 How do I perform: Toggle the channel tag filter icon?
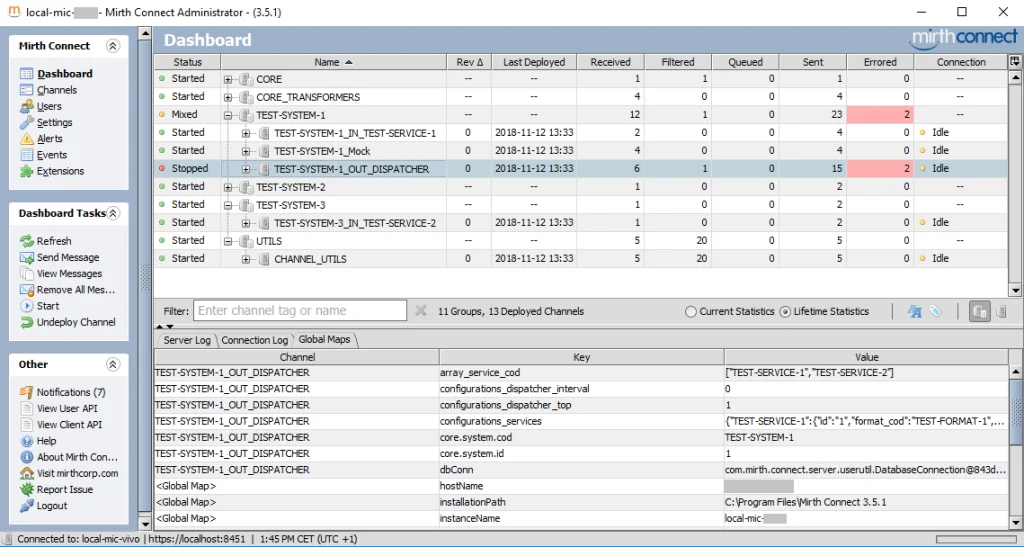(x=936, y=311)
